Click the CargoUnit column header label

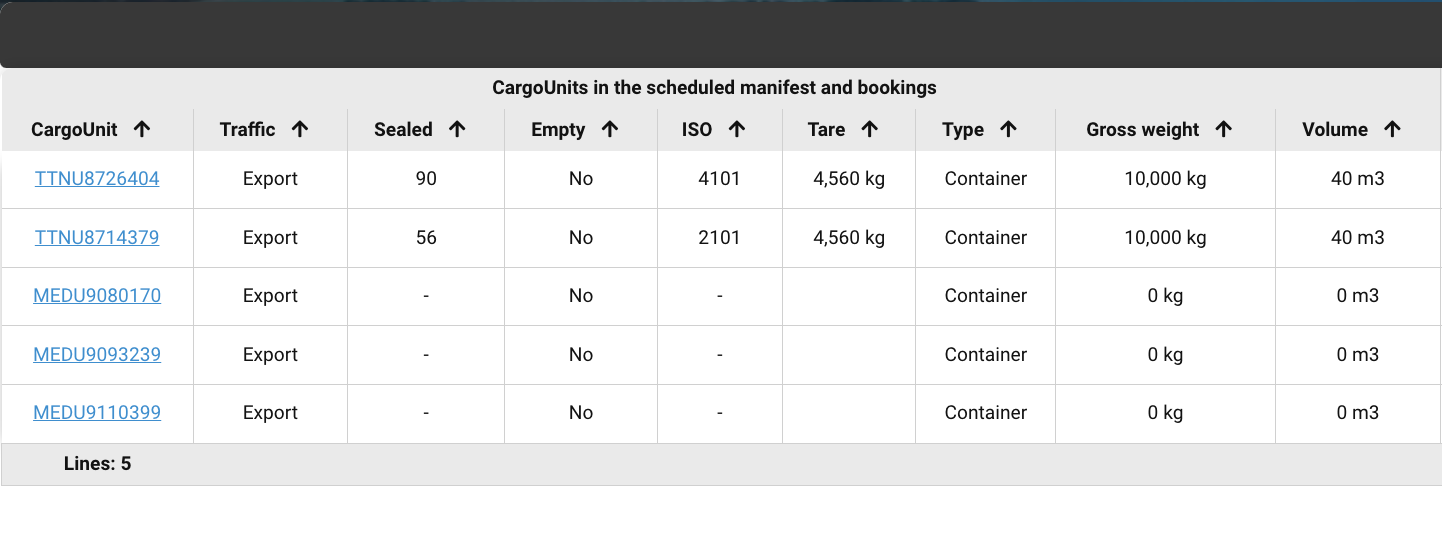[74, 130]
